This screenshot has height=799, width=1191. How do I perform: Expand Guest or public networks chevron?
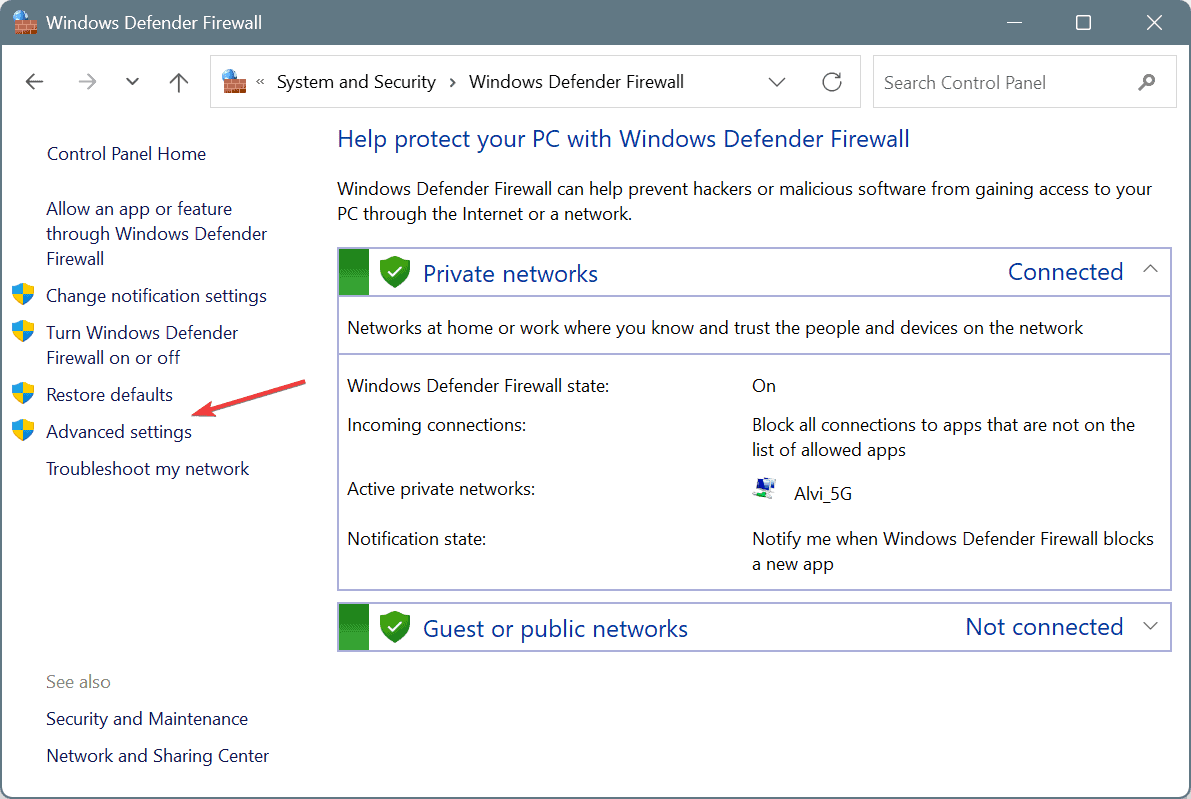[x=1151, y=626]
